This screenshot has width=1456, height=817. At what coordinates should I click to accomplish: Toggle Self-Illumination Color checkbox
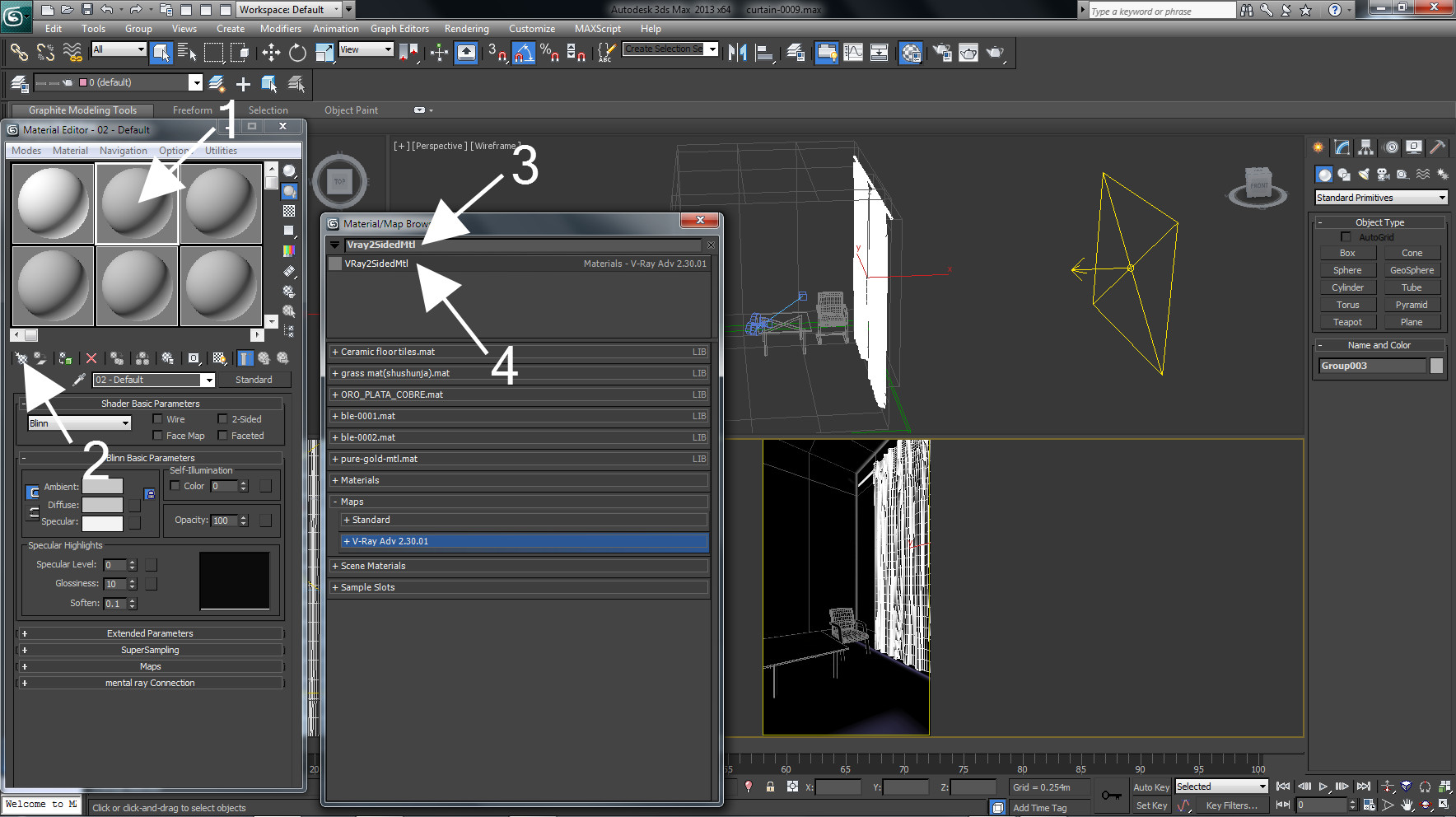coord(175,486)
